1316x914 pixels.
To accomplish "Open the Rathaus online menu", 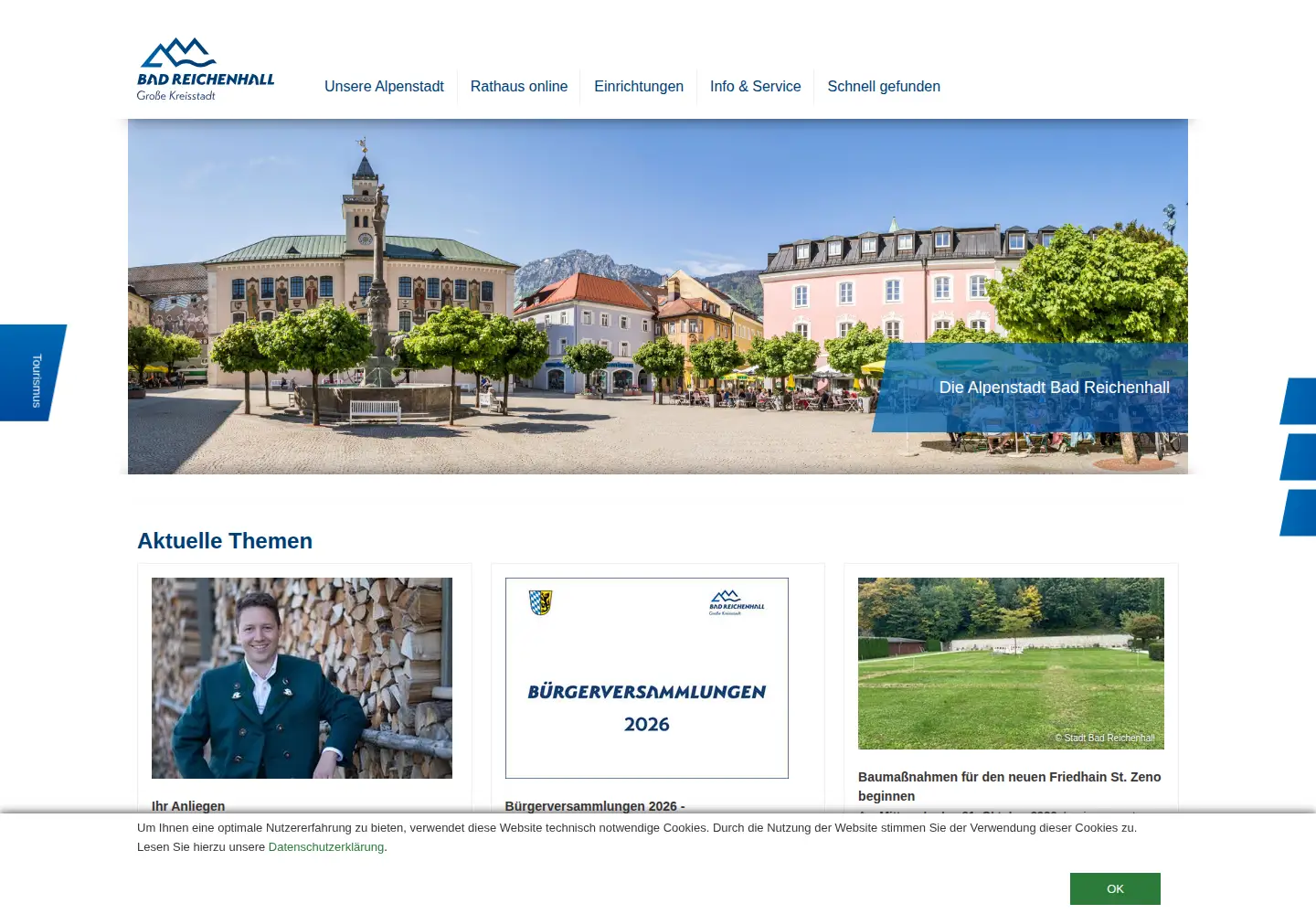I will pyautogui.click(x=519, y=87).
